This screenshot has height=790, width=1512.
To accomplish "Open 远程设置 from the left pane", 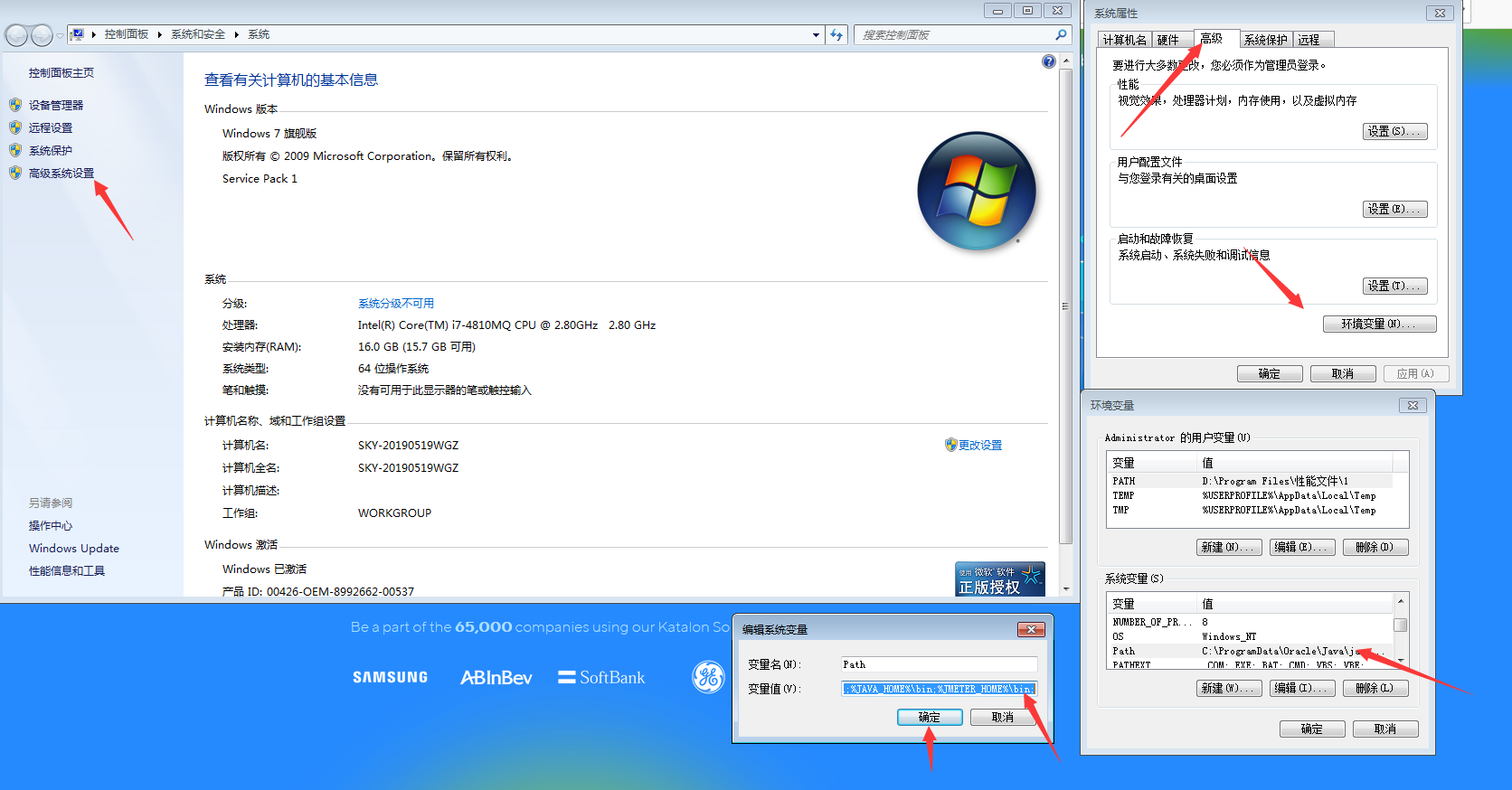I will (51, 128).
